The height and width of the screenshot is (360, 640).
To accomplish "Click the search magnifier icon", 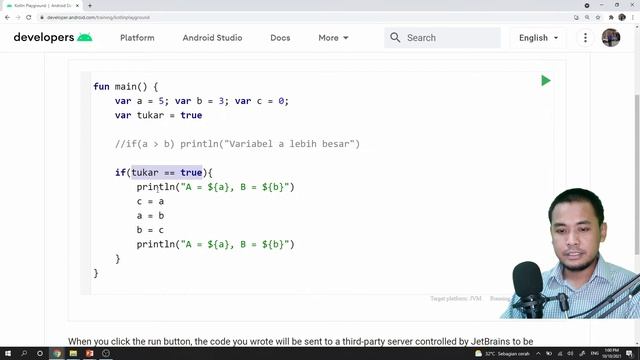I will 395,38.
